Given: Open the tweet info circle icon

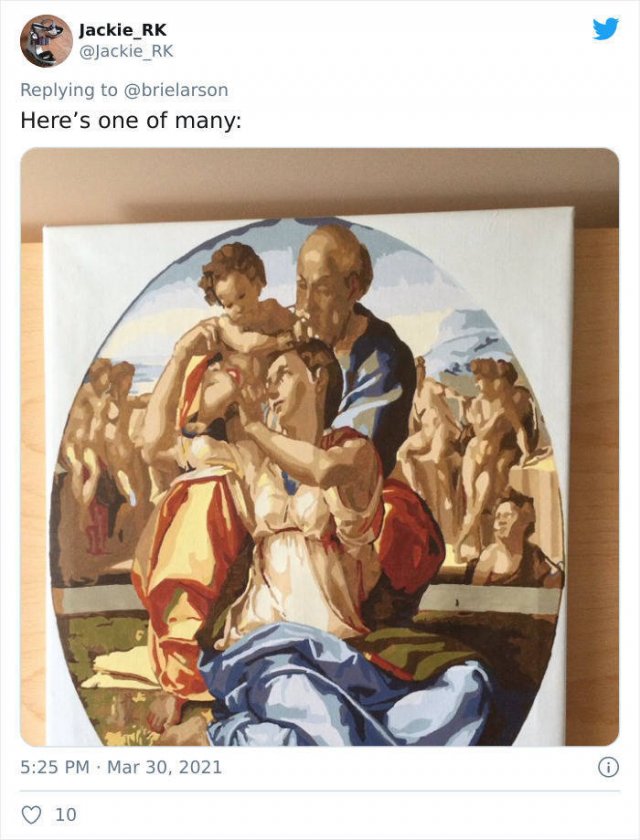Looking at the screenshot, I should click(x=608, y=768).
